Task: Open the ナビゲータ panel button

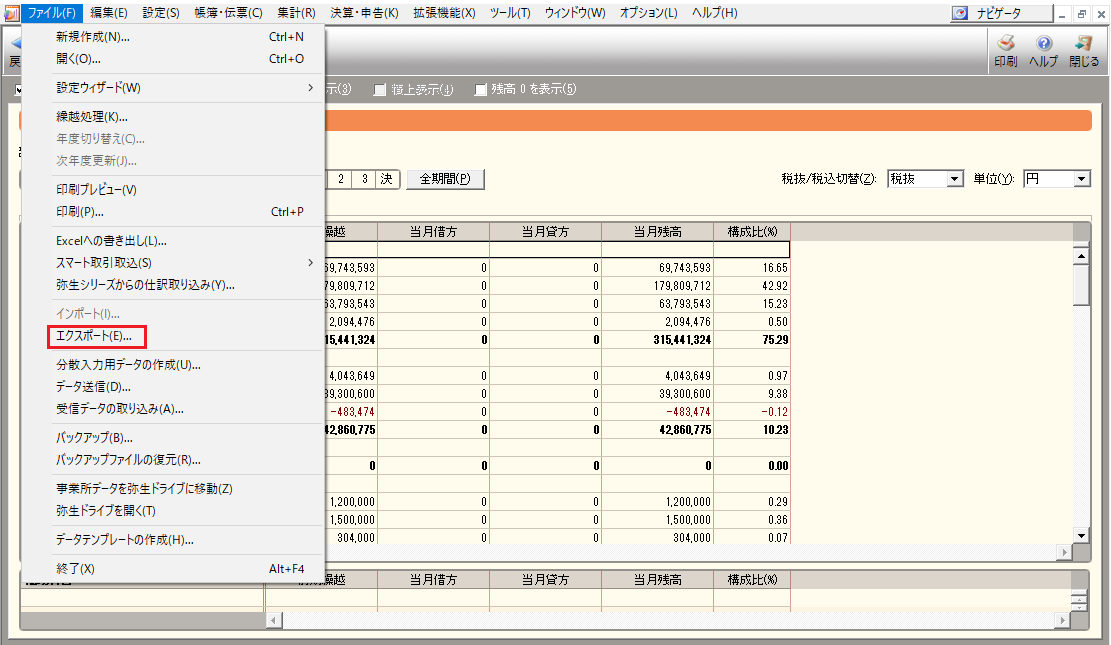Action: pyautogui.click(x=1002, y=13)
